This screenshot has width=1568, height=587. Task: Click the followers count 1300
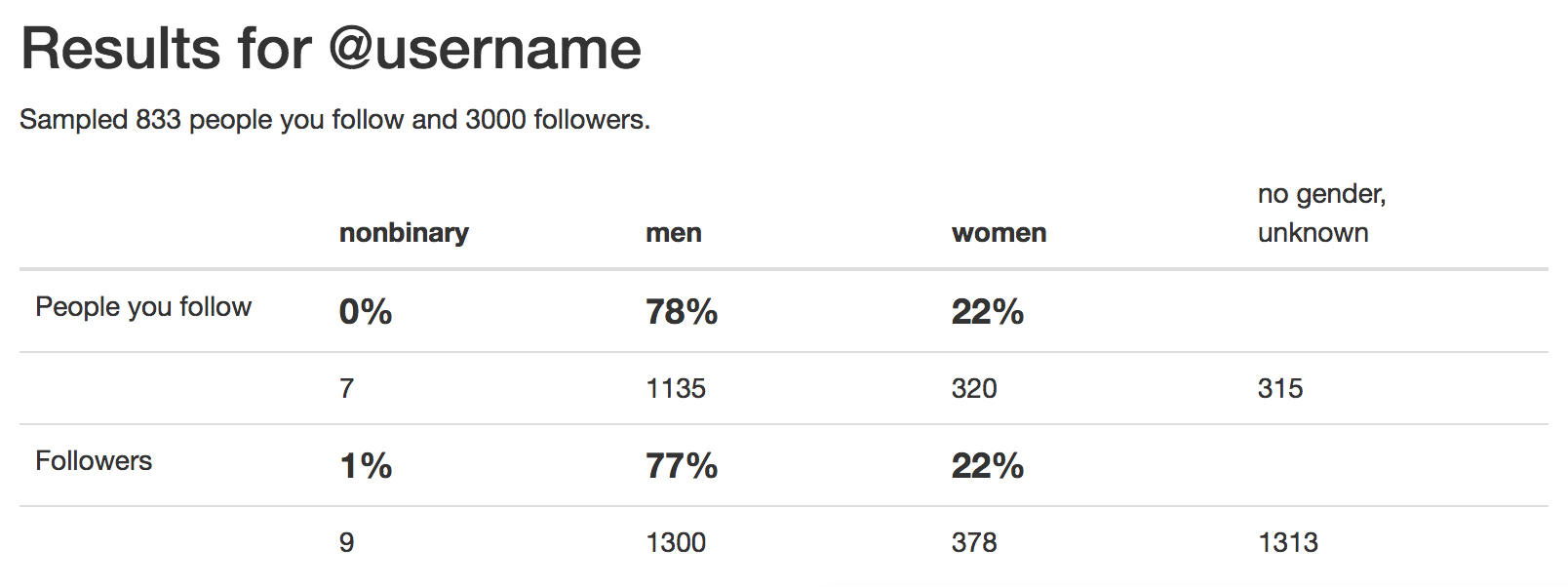pyautogui.click(x=676, y=542)
